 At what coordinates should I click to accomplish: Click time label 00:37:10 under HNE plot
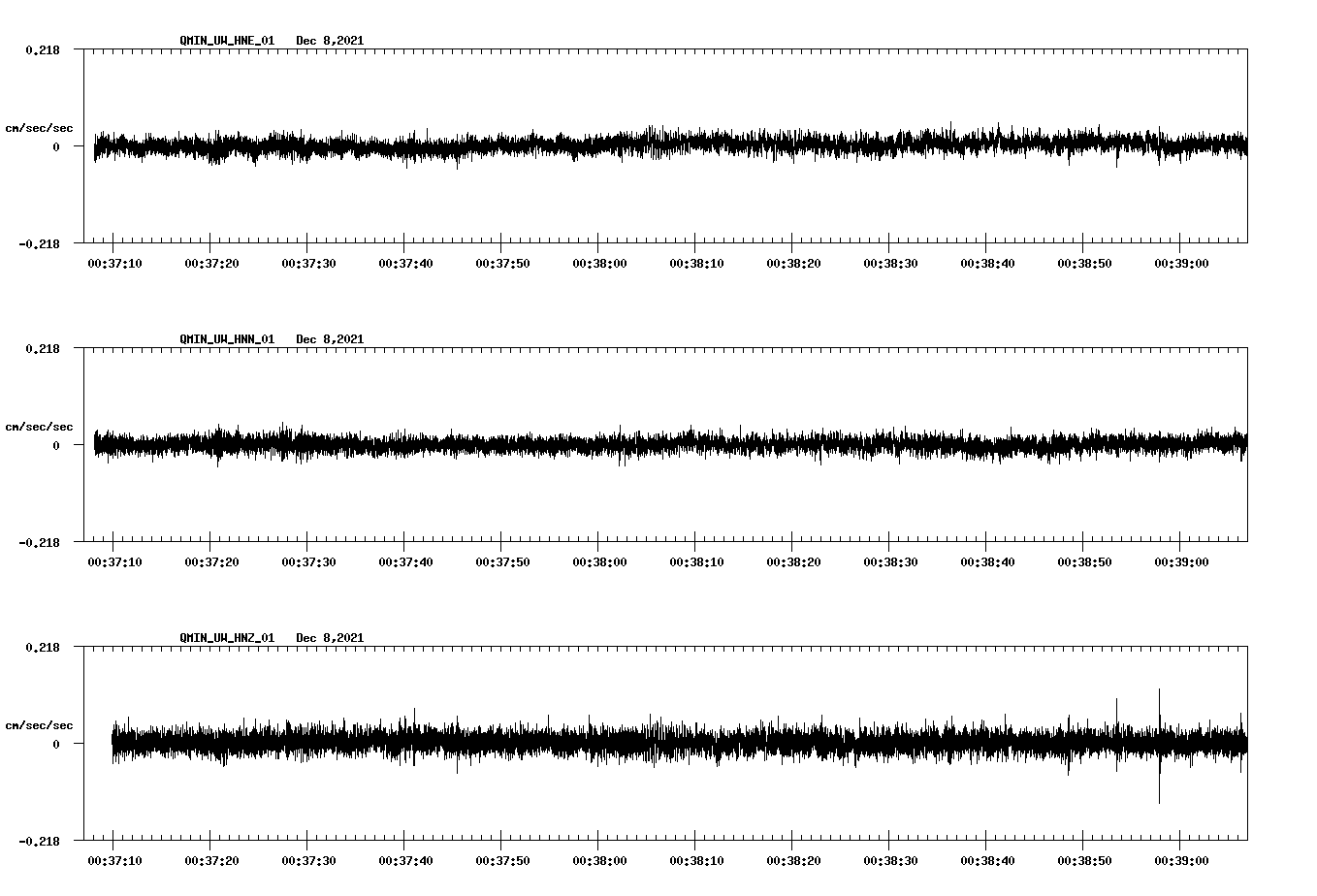pyautogui.click(x=114, y=264)
